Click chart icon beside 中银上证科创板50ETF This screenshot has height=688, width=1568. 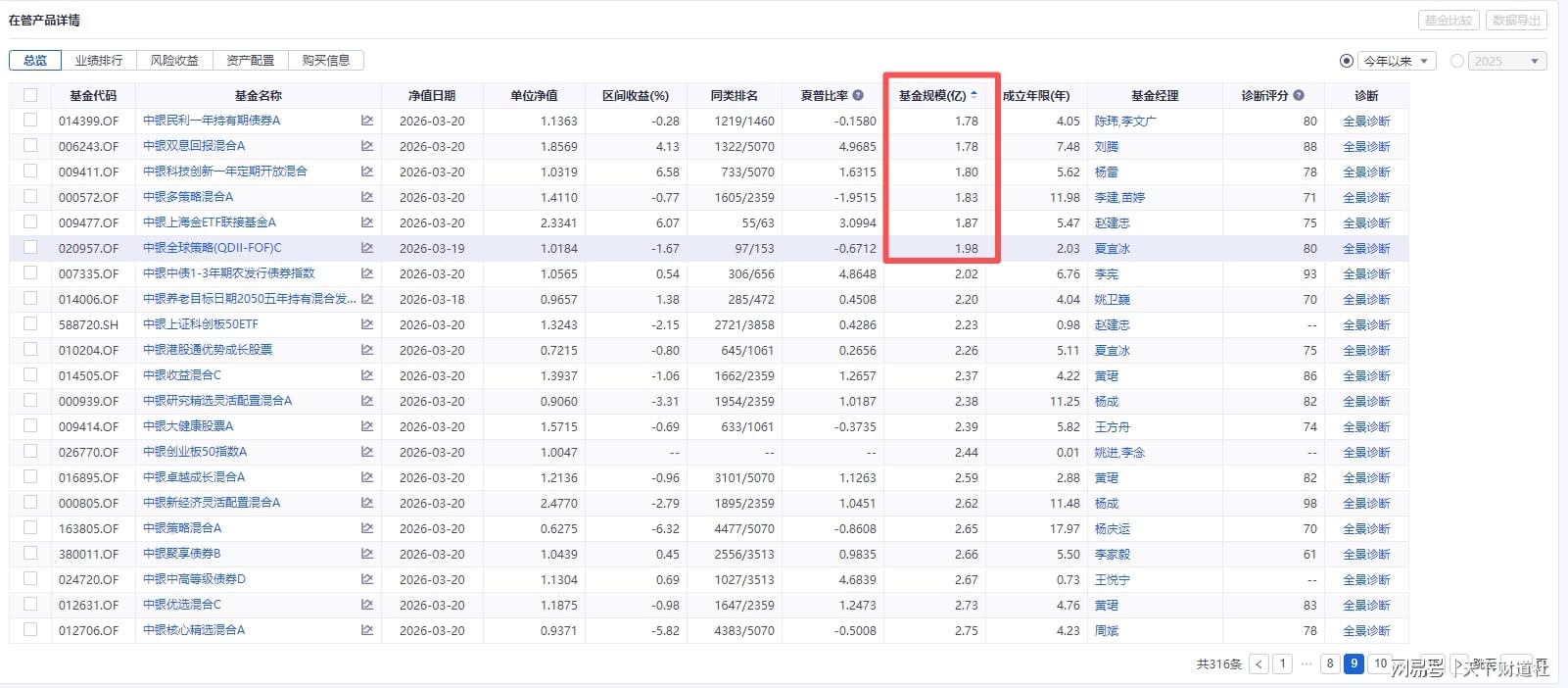367,324
